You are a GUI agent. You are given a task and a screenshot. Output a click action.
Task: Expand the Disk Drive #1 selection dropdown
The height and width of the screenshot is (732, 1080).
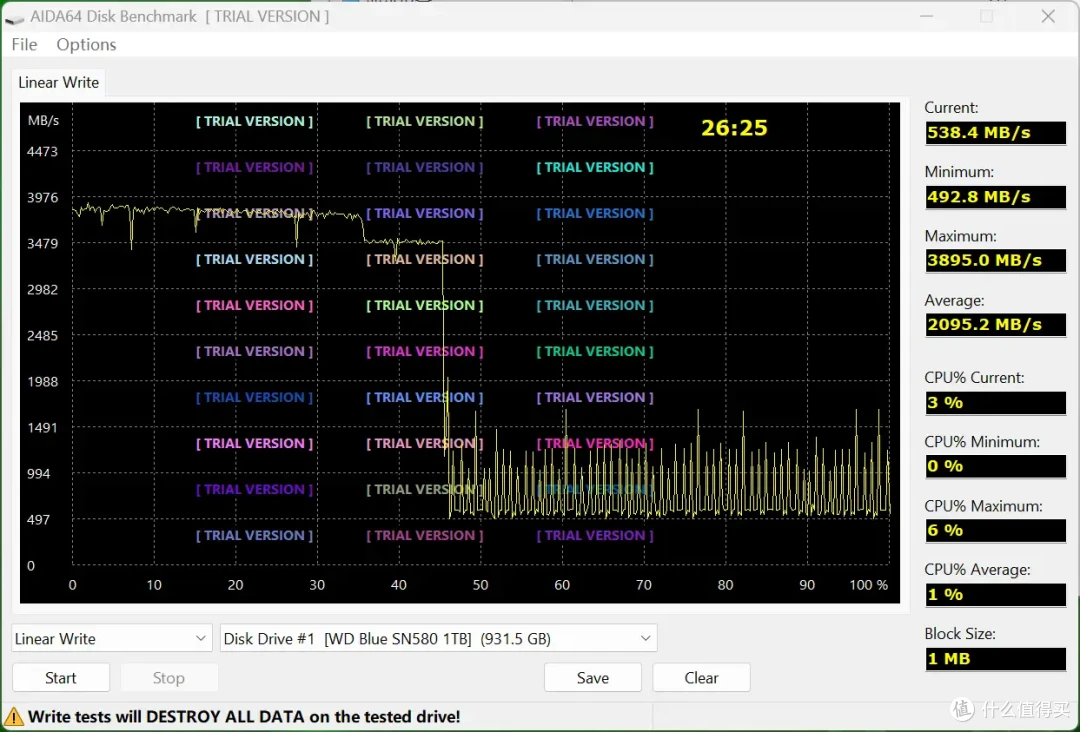pos(438,638)
